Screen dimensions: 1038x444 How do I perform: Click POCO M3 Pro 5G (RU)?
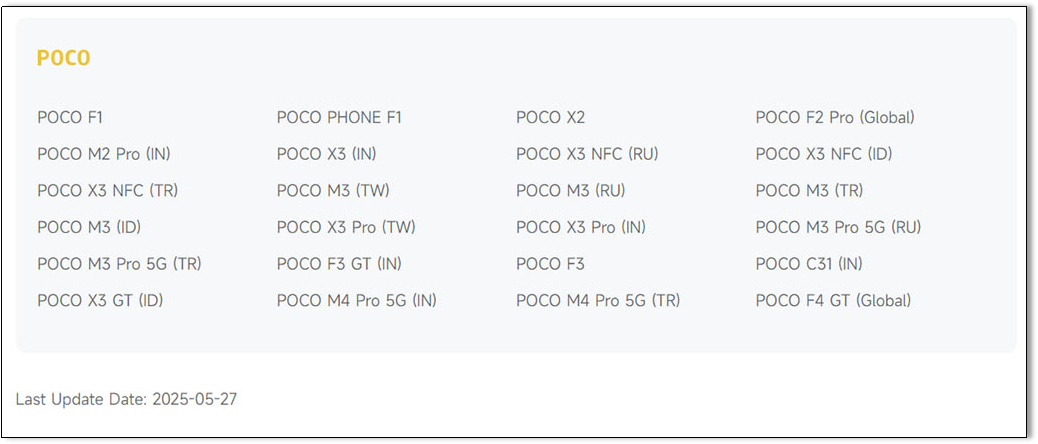pos(838,228)
